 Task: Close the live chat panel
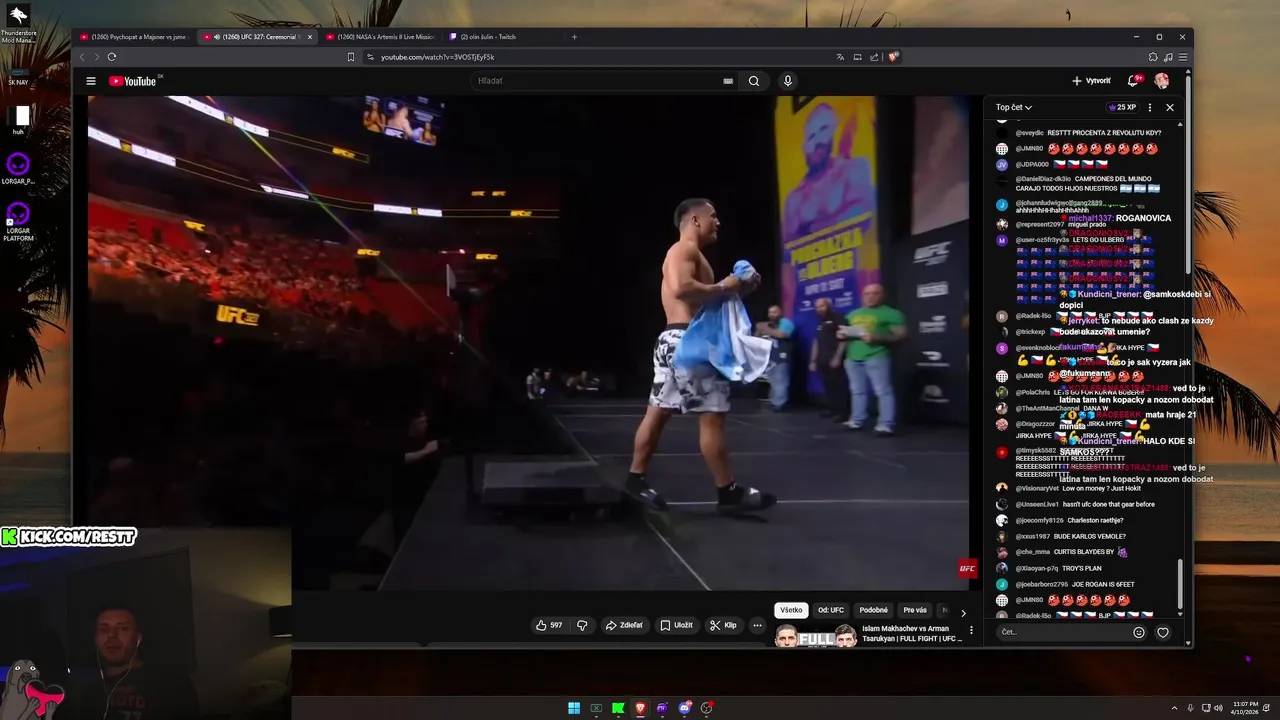tap(1170, 107)
